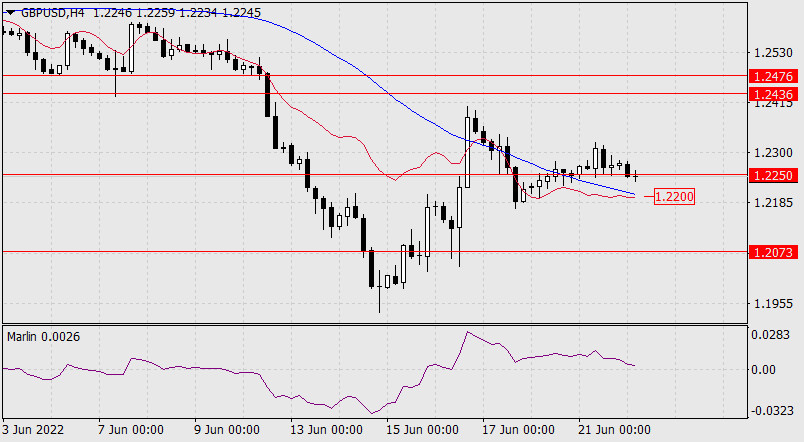
Task: Click the 7 Jun 00:00 time label
Action: (131, 430)
